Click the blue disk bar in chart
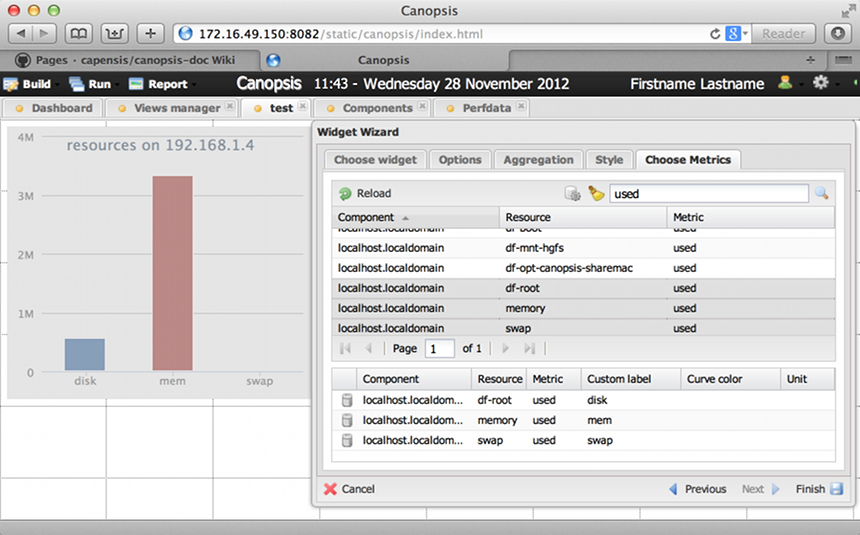Screen dimensions: 860x535 pos(84,354)
